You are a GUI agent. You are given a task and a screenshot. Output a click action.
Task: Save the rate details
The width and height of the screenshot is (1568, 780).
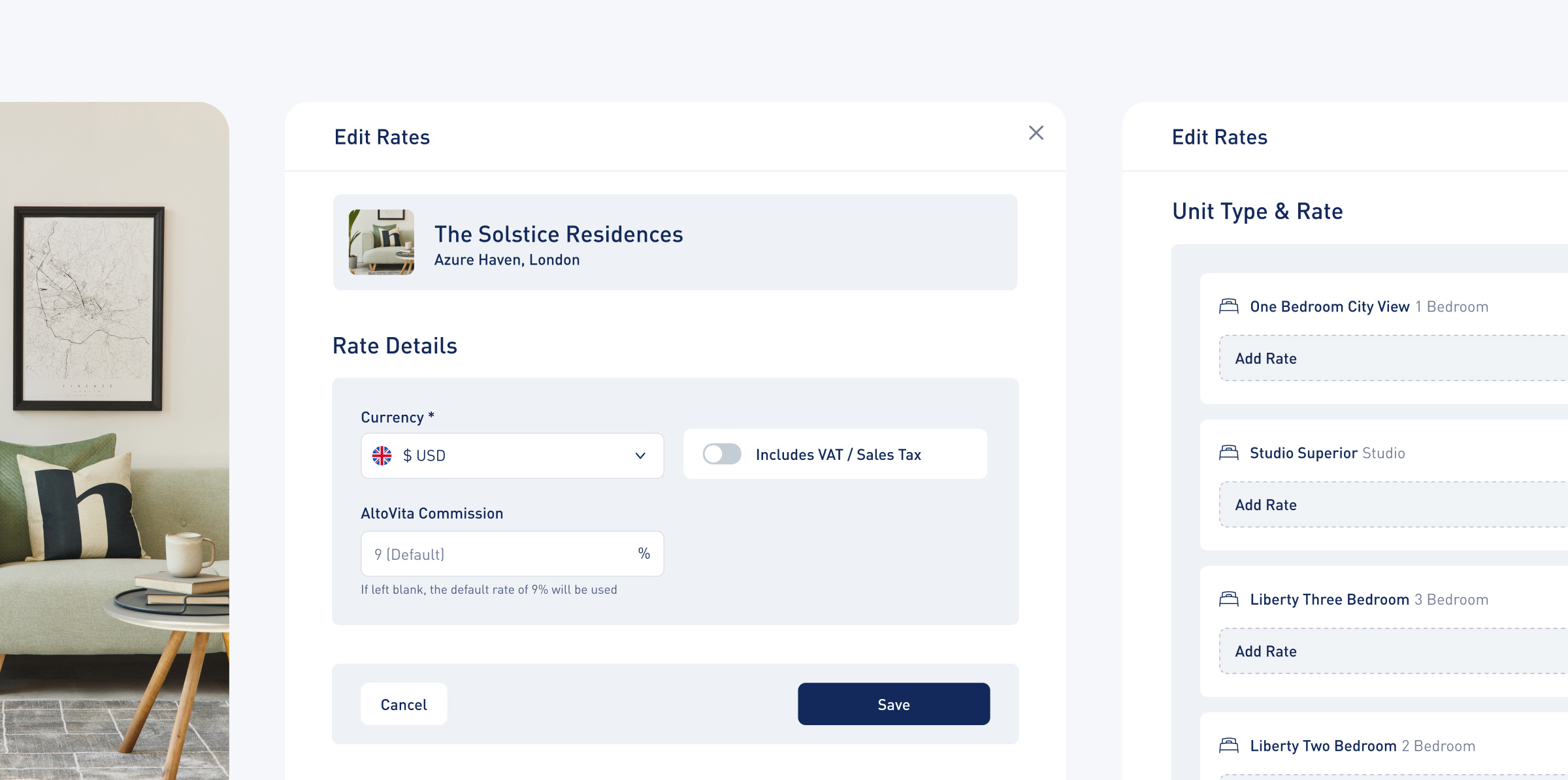coord(893,704)
